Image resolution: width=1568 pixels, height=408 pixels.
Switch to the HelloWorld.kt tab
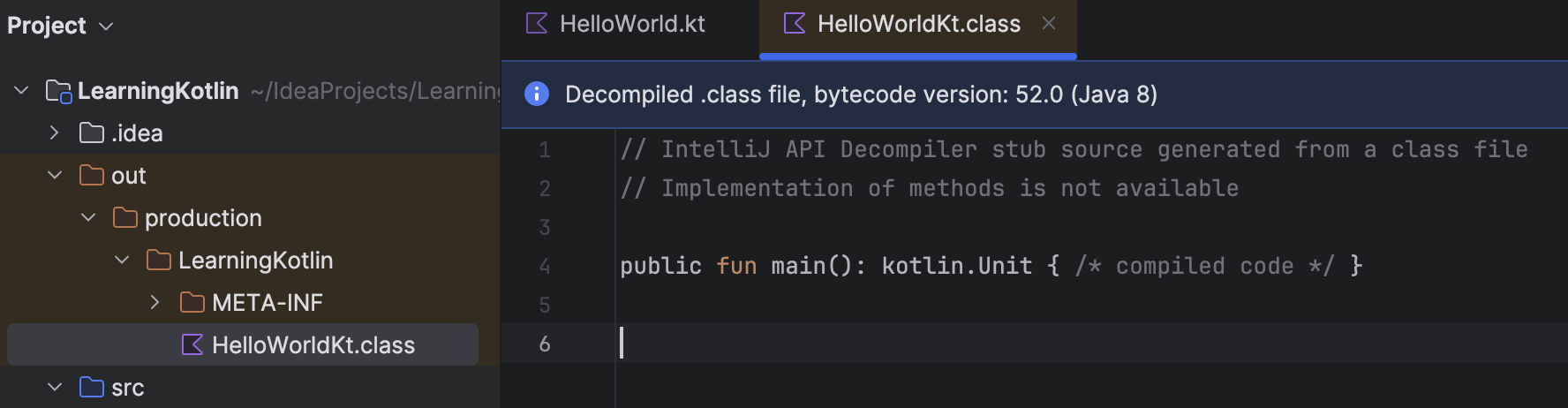(x=616, y=24)
